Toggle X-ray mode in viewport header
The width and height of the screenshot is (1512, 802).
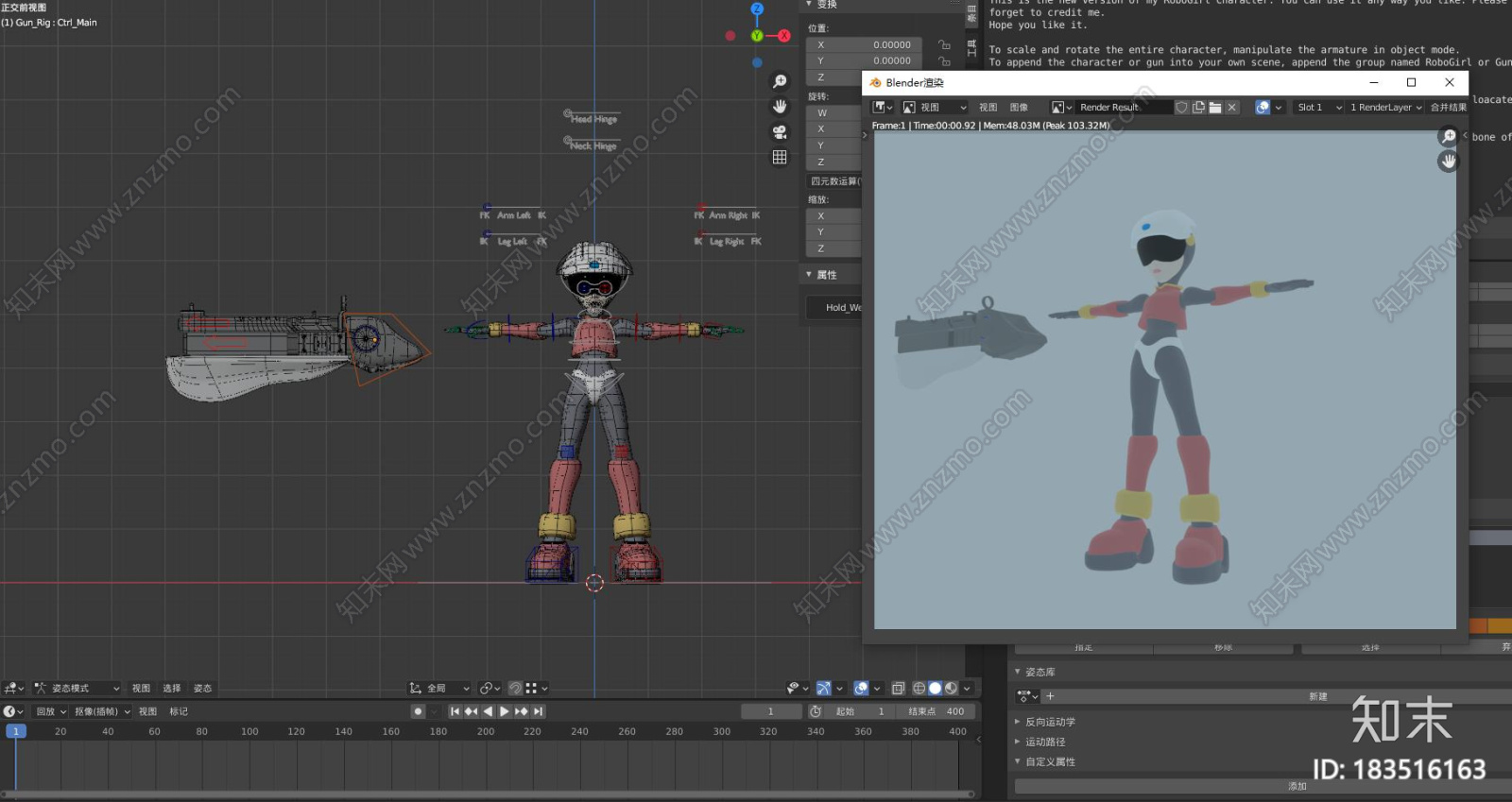pyautogui.click(x=899, y=689)
